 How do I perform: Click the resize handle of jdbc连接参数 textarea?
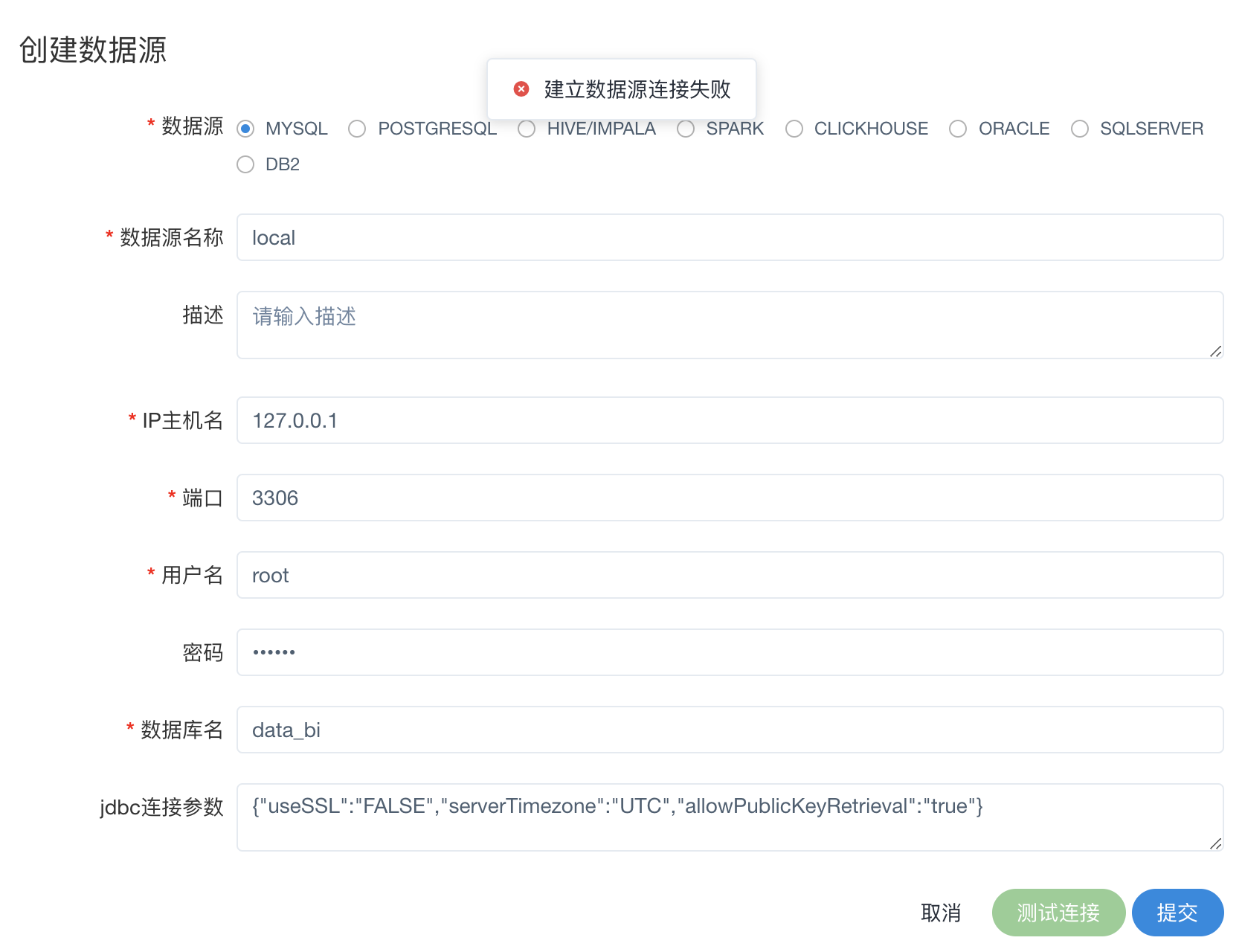click(1216, 843)
